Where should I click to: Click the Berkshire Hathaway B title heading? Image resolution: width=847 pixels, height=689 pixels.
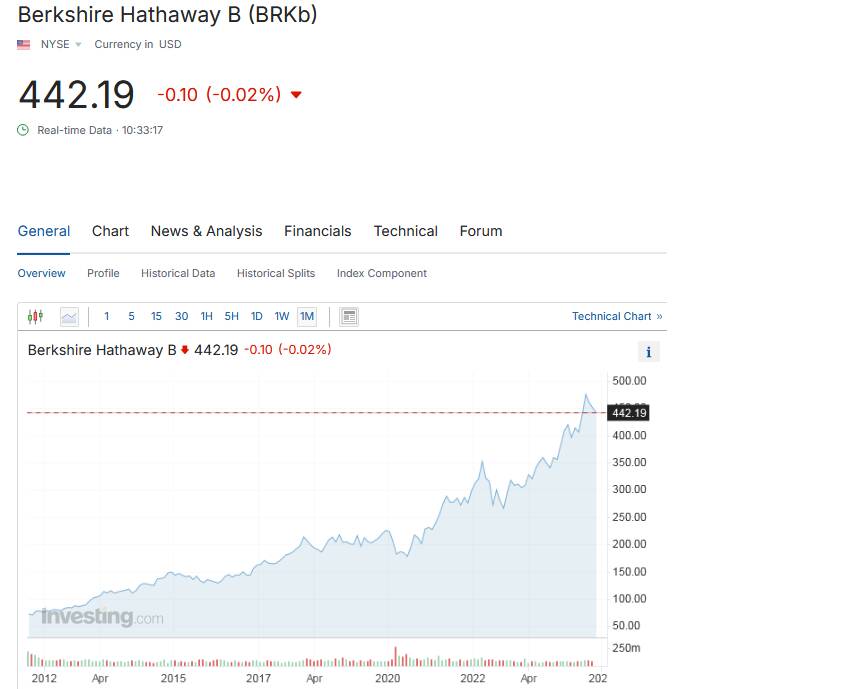tap(168, 15)
